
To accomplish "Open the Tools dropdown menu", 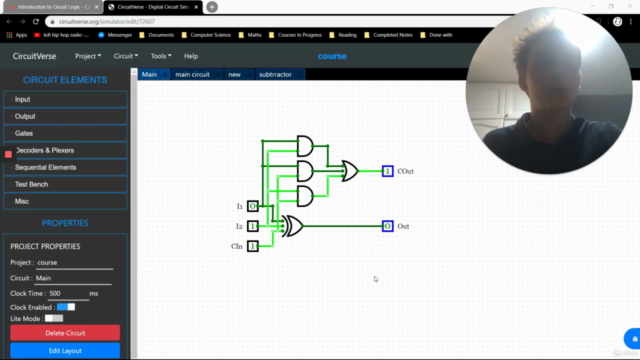I will pyautogui.click(x=161, y=56).
